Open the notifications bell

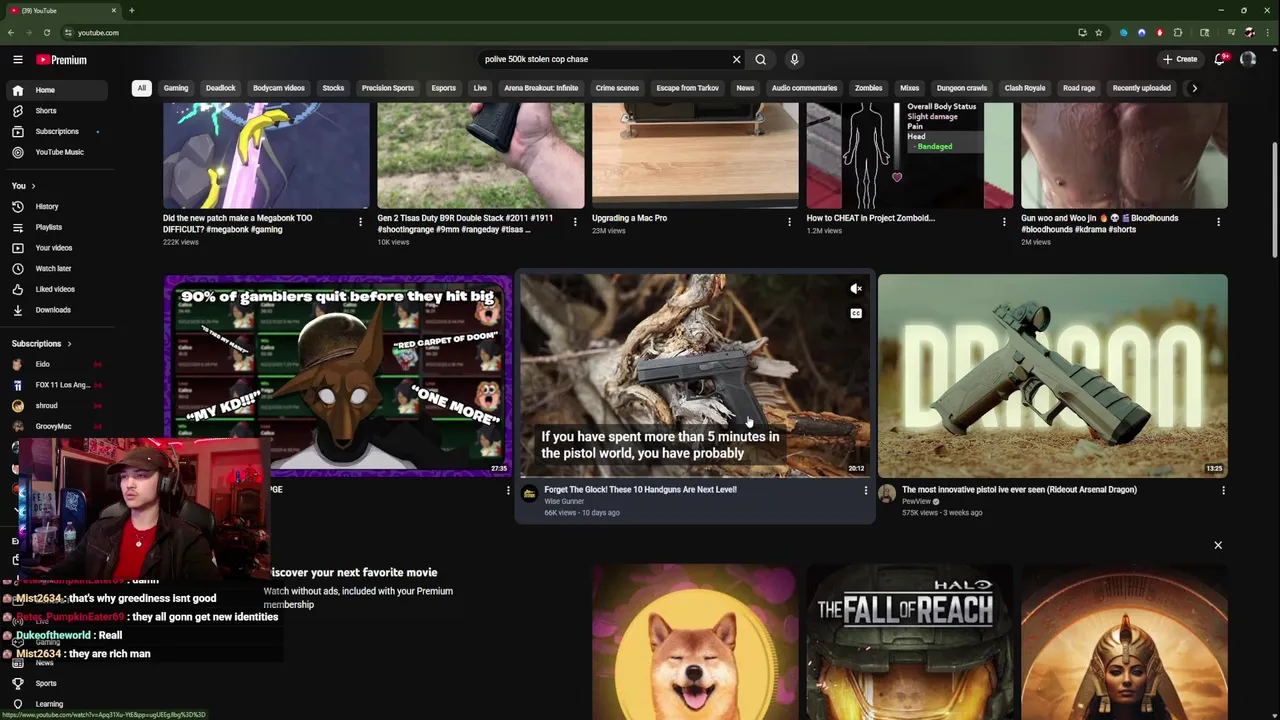[1220, 59]
